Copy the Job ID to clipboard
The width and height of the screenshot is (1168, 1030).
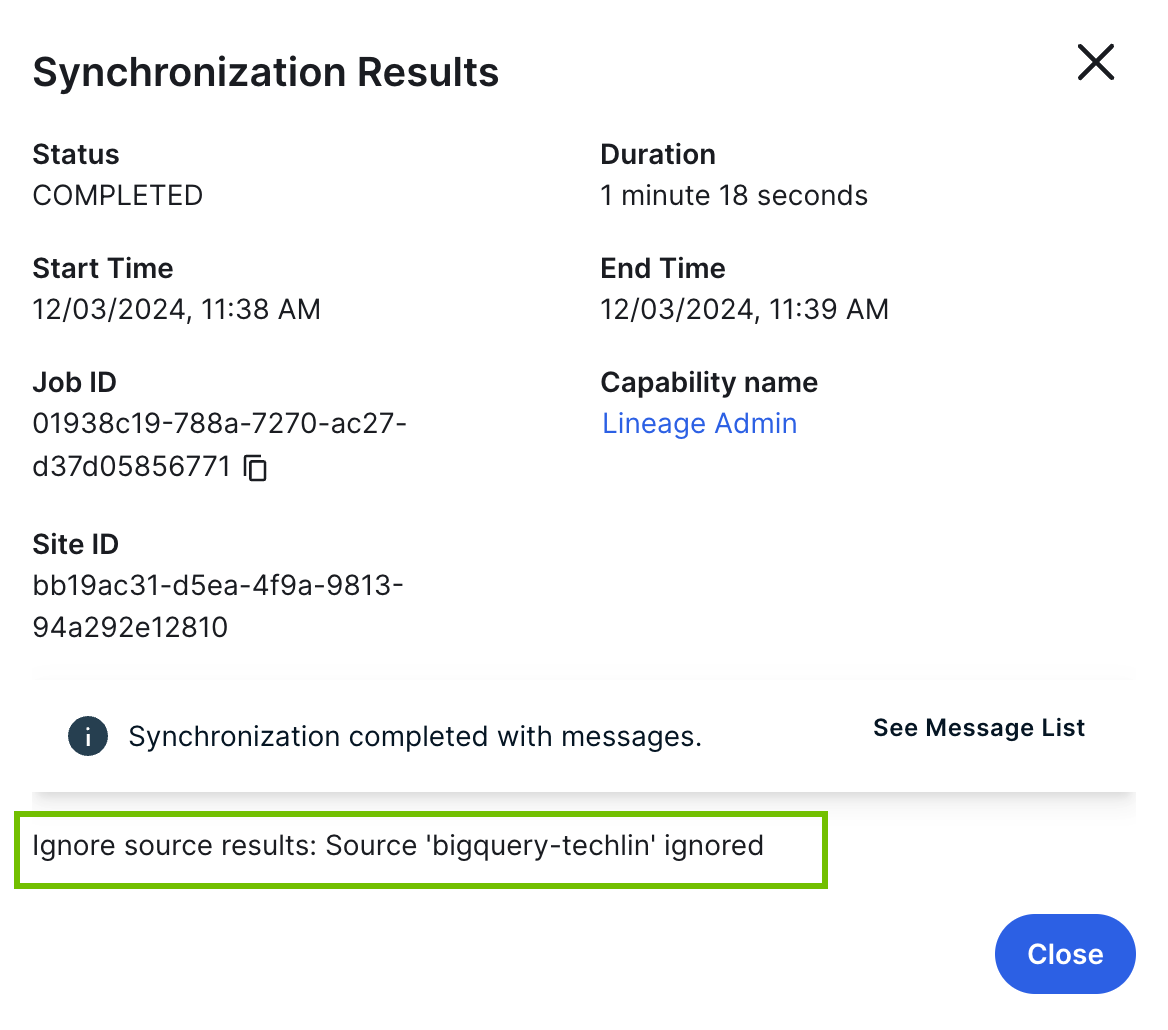[x=257, y=467]
